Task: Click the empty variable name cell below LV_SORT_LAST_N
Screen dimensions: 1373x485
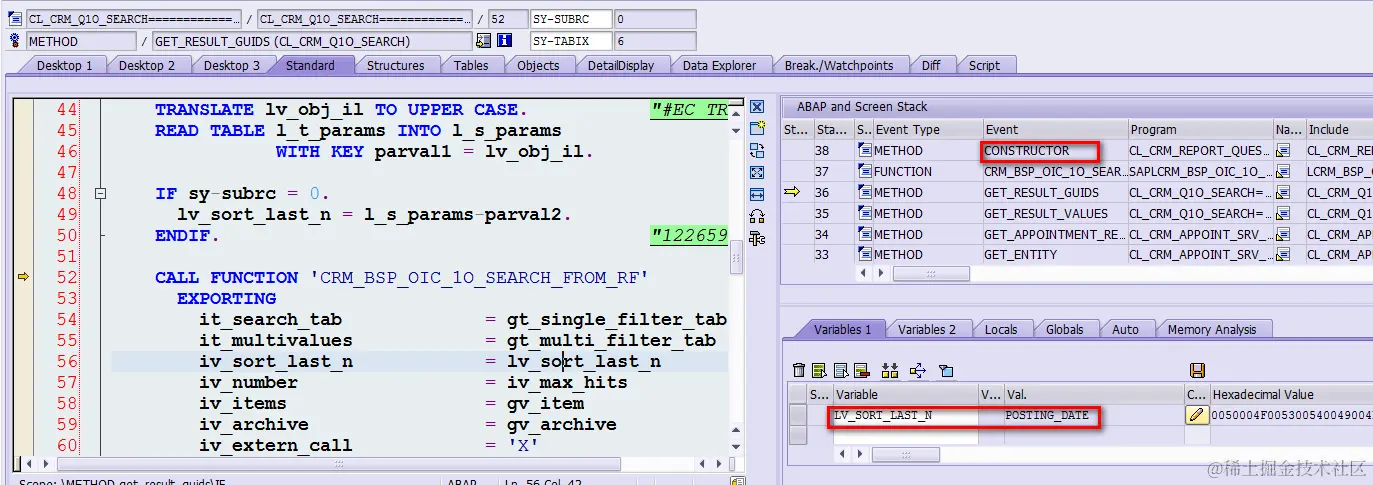Action: (x=904, y=435)
